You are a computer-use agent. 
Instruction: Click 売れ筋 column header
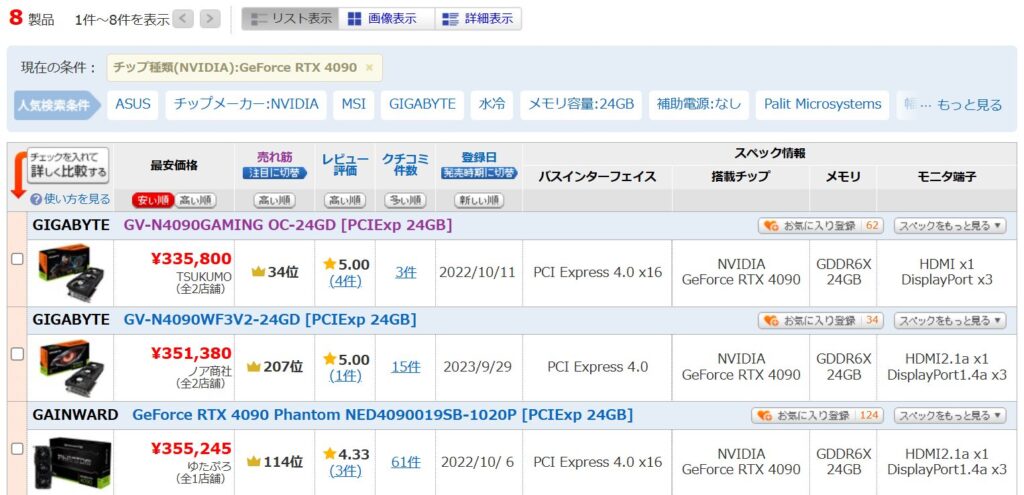(274, 157)
